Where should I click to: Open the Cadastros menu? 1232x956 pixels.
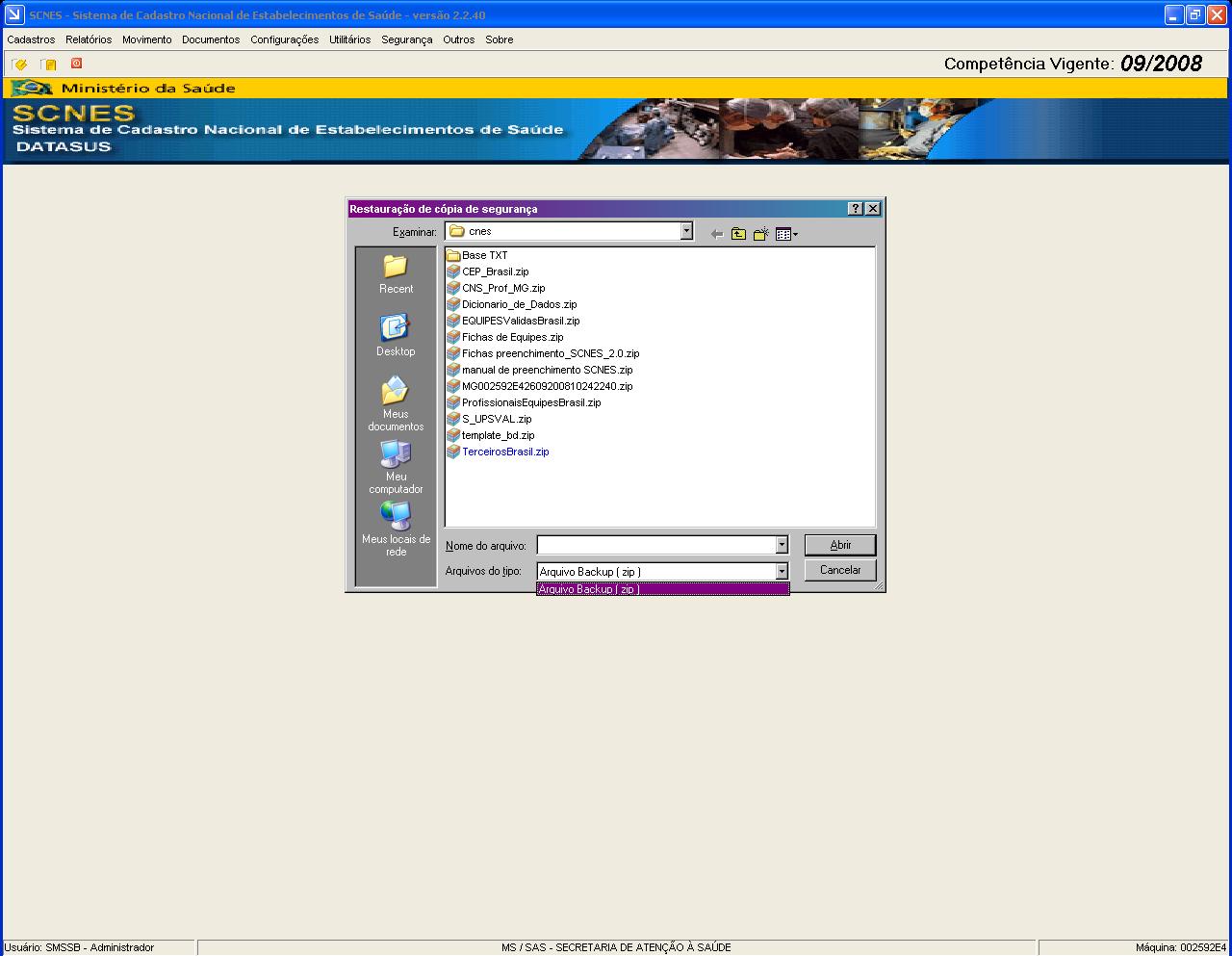pos(31,39)
